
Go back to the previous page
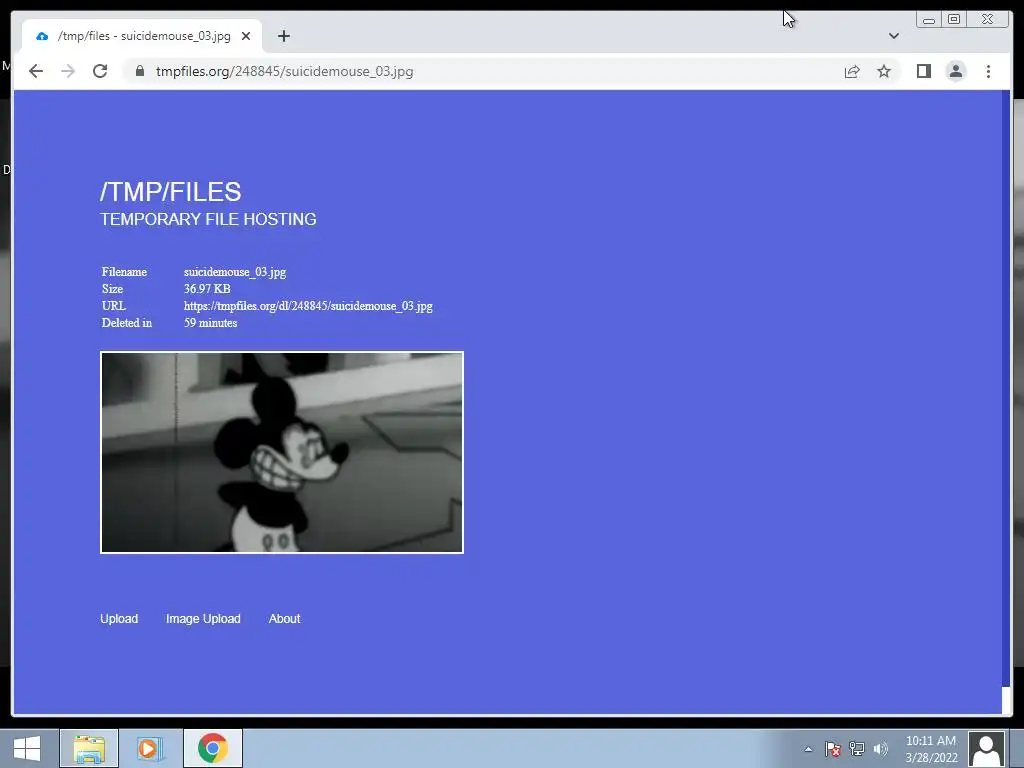(x=36, y=71)
